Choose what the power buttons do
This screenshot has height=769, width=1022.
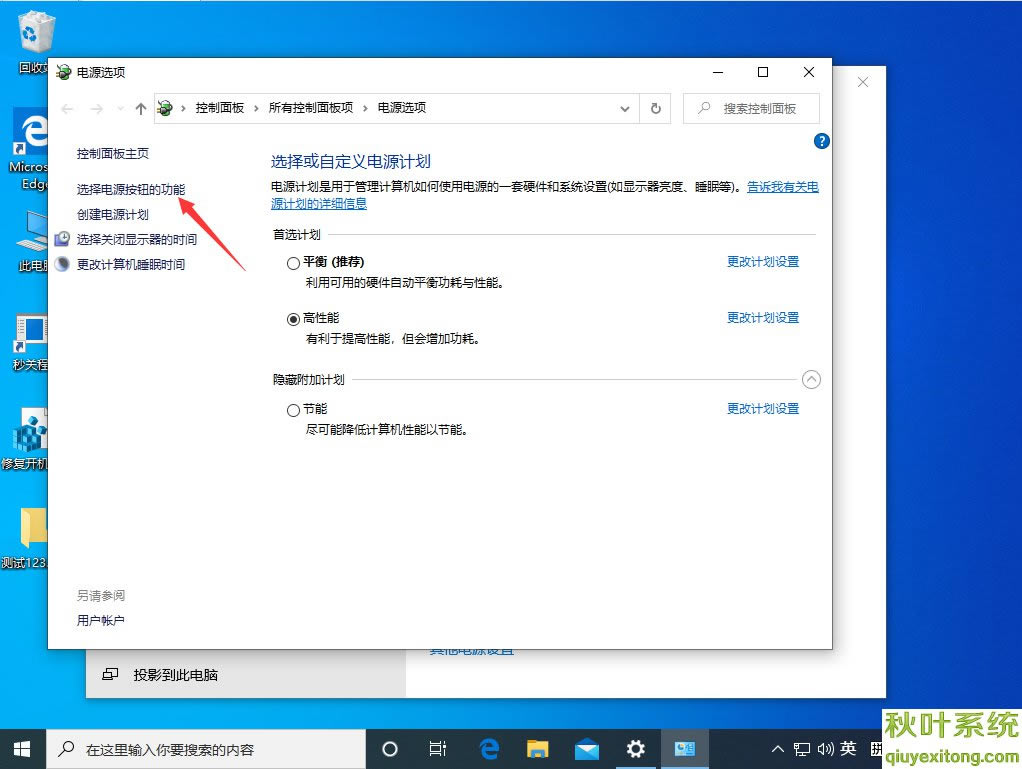(131, 189)
